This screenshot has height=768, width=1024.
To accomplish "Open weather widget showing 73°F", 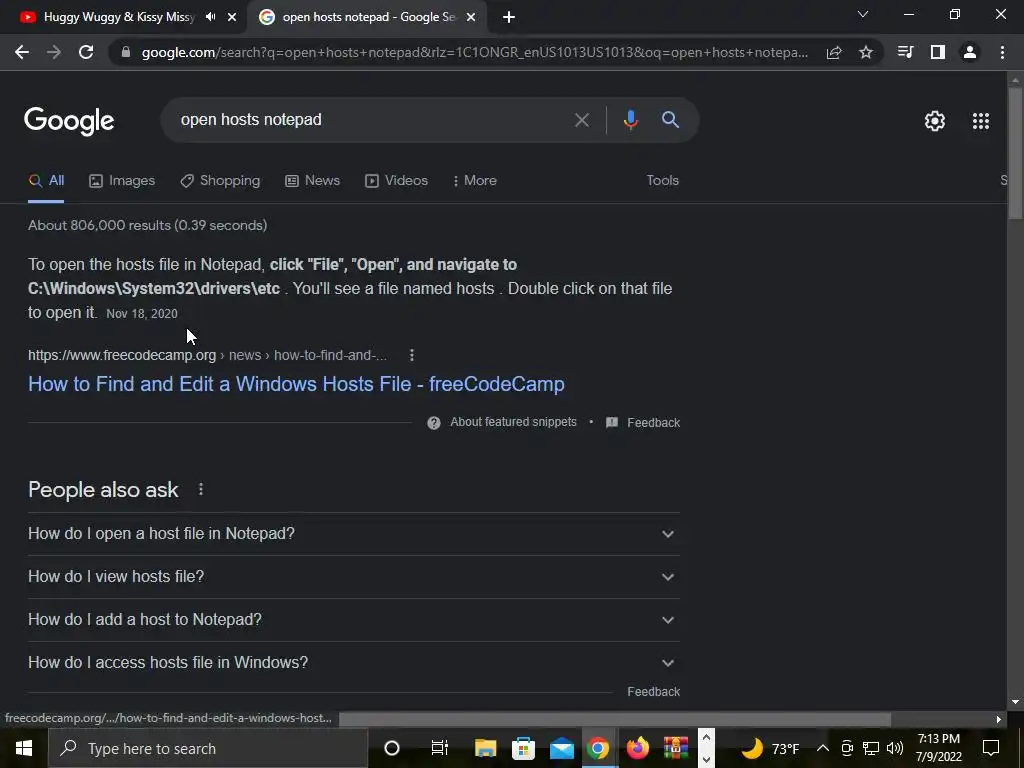I will pos(770,748).
